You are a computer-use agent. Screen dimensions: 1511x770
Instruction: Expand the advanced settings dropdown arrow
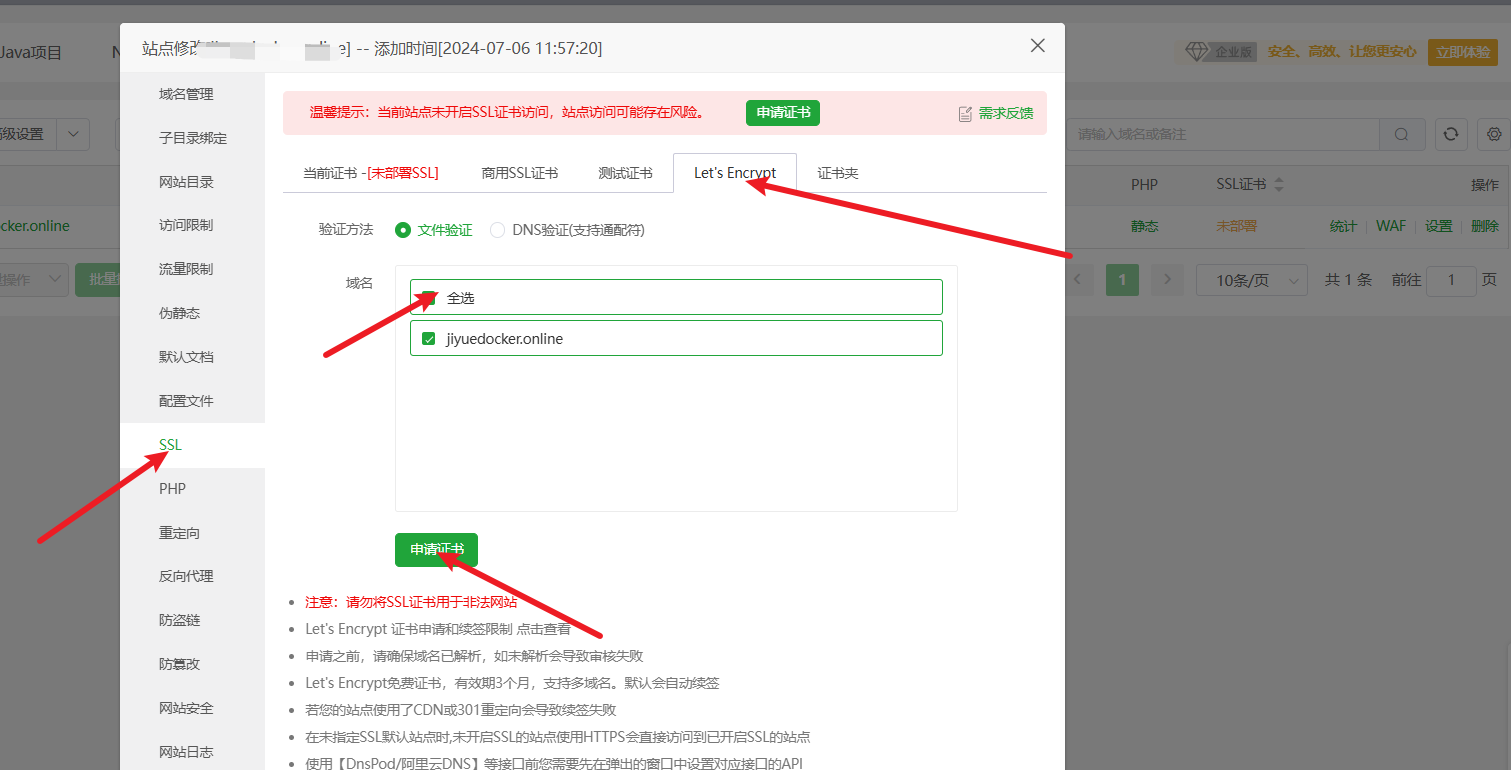pos(73,134)
